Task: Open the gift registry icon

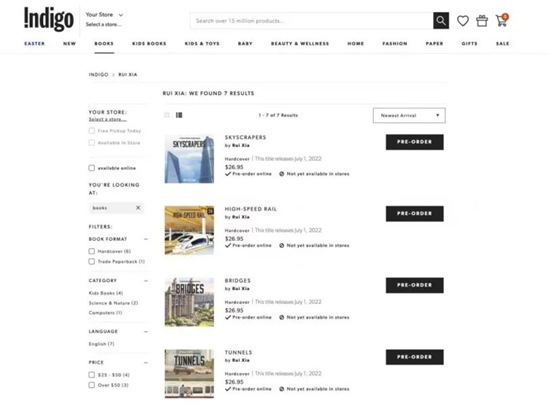Action: click(482, 21)
